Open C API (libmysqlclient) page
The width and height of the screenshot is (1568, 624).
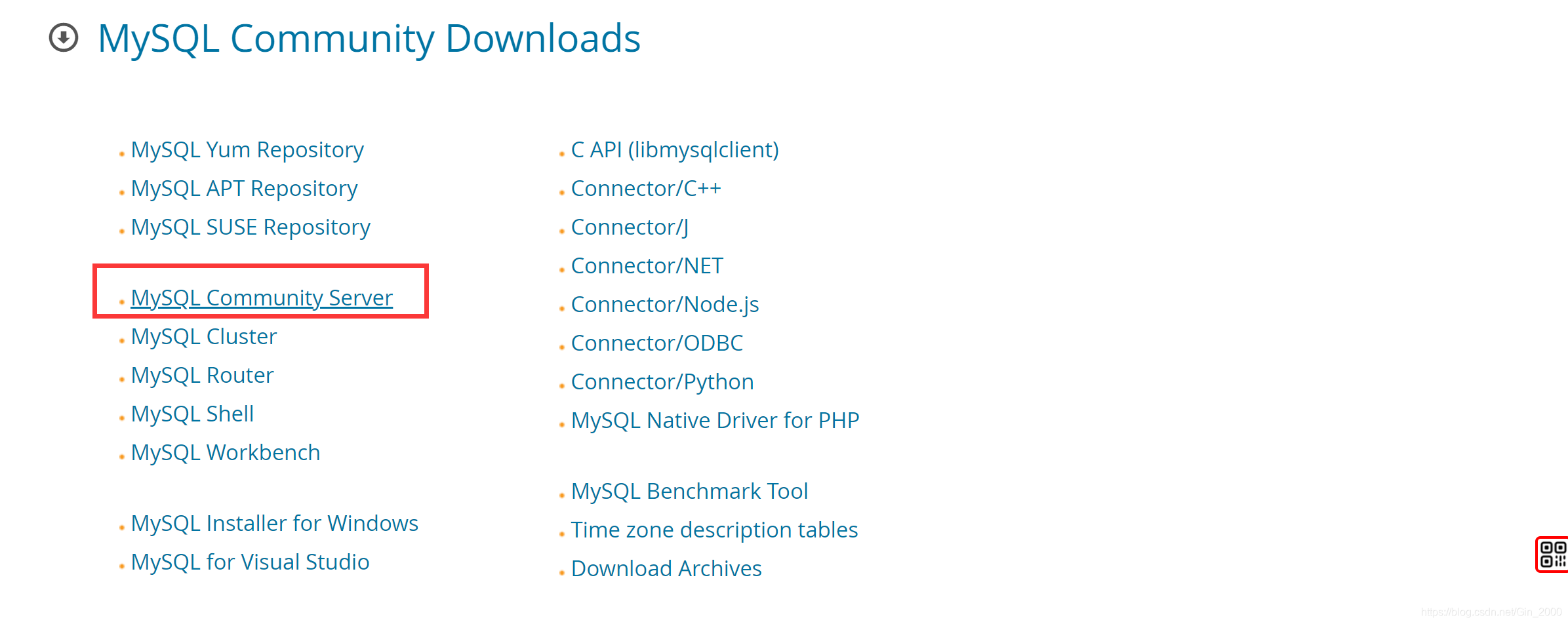click(674, 149)
